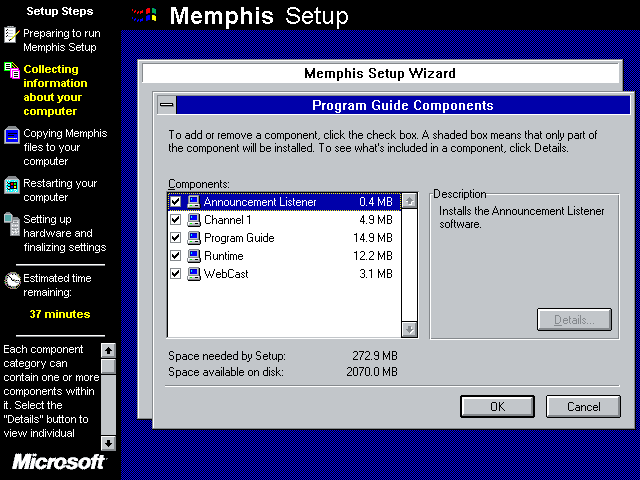
Task: Click the 272.9 MB space needed value
Action: pyautogui.click(x=375, y=356)
